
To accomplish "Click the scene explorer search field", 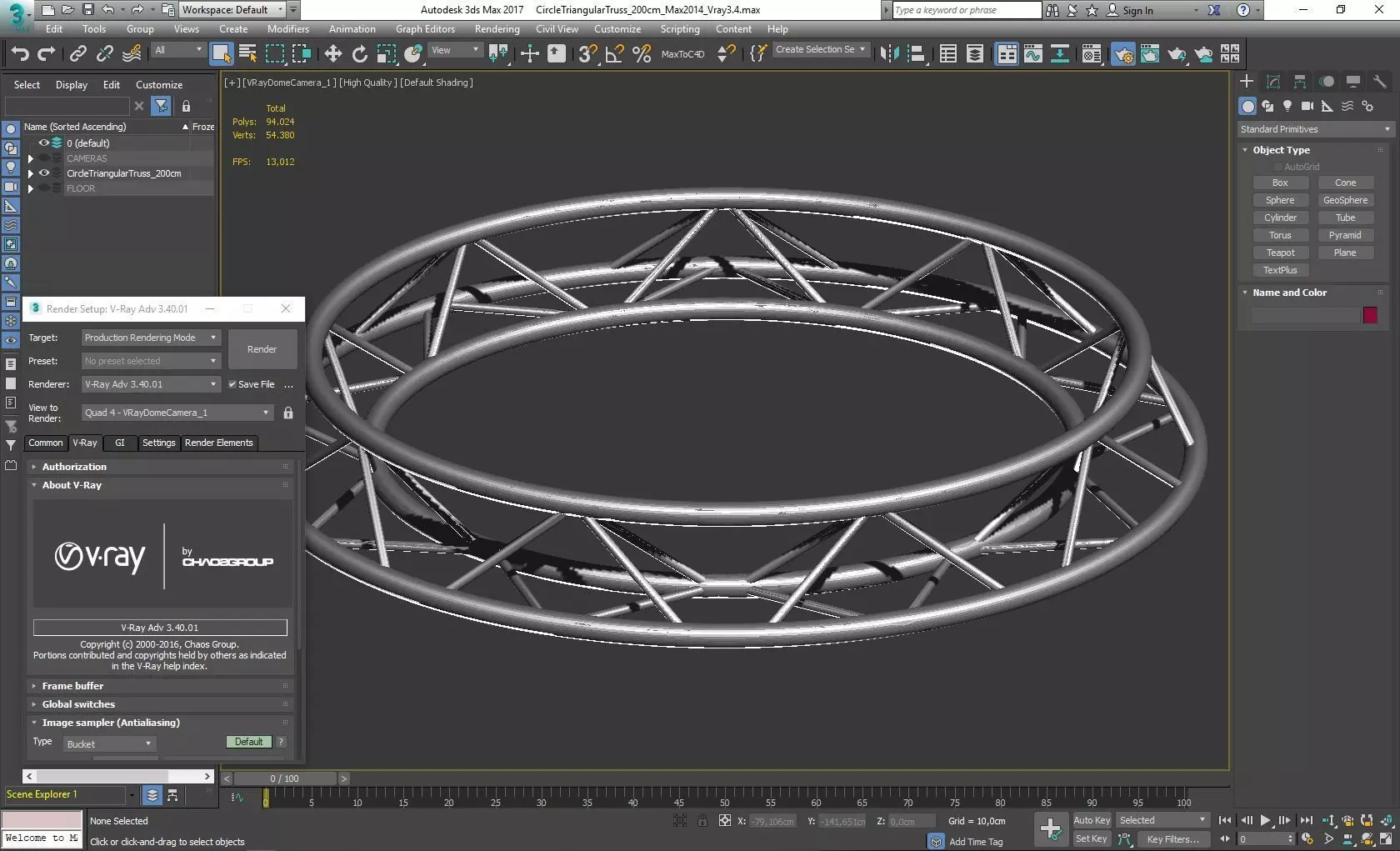I will [x=67, y=106].
